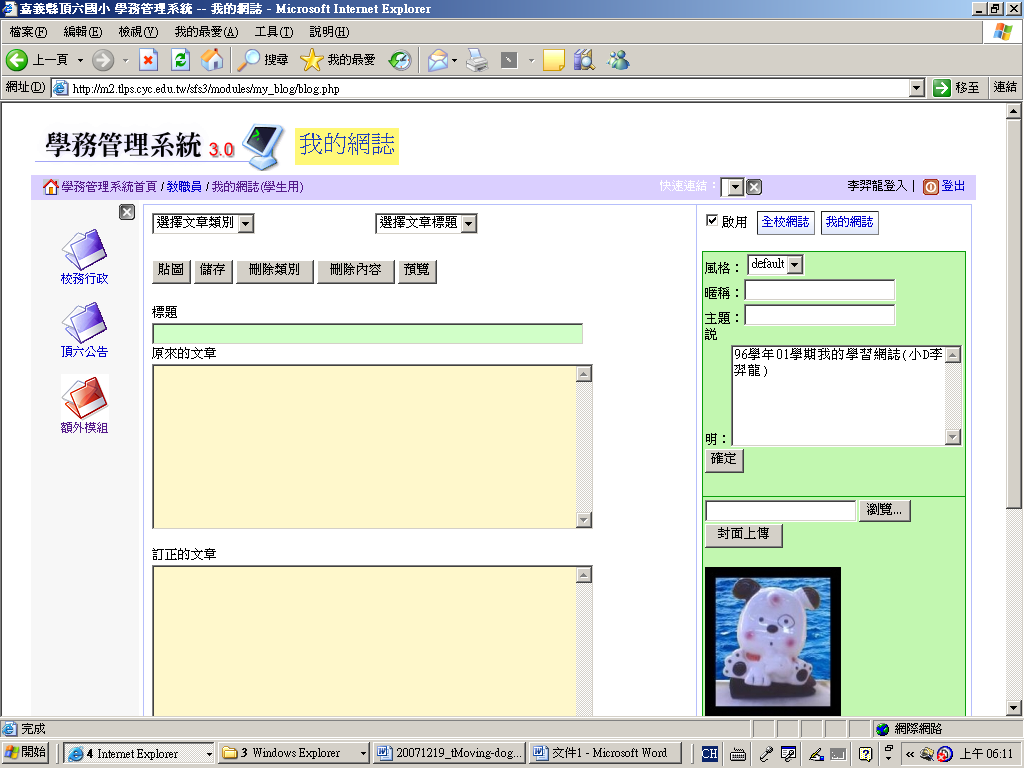Screen dimensions: 1024x768
Task: Toggle the 啟用 checkbox
Action: click(x=712, y=221)
